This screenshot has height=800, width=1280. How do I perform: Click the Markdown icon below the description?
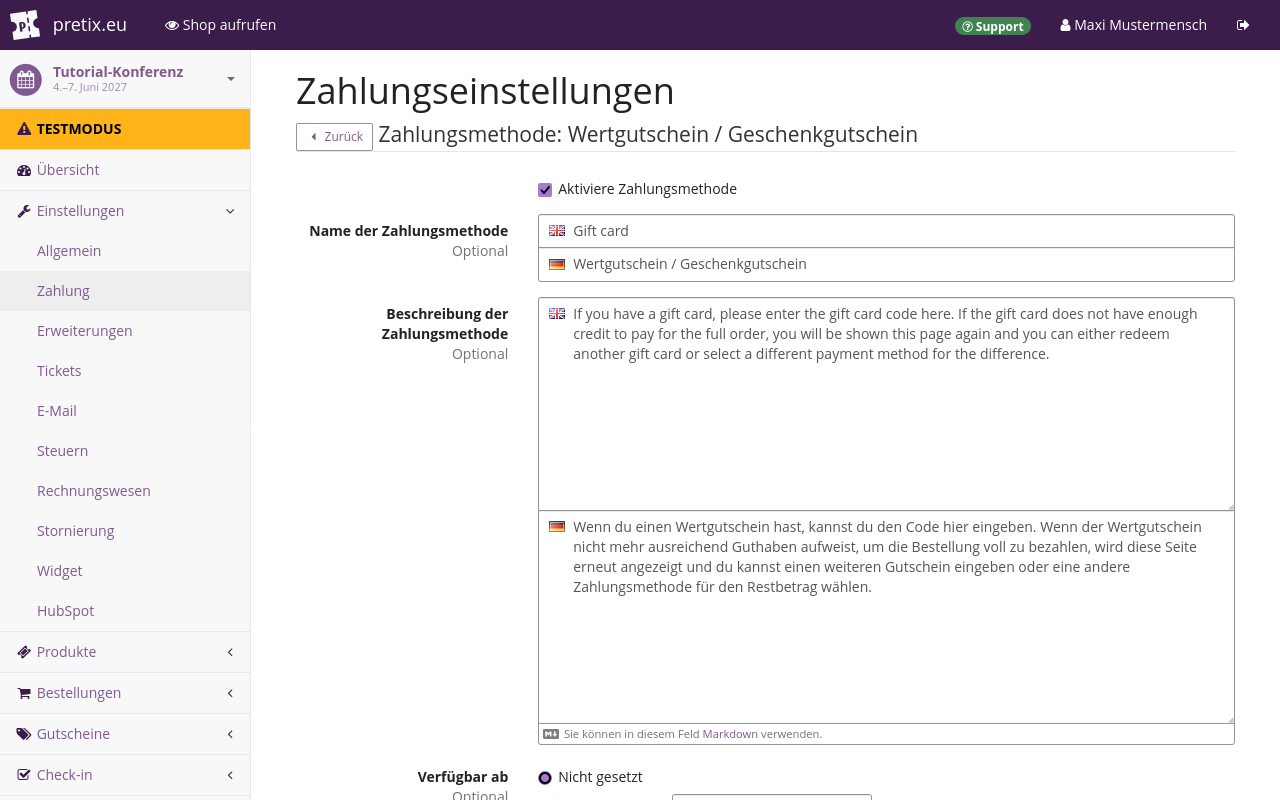[x=551, y=734]
